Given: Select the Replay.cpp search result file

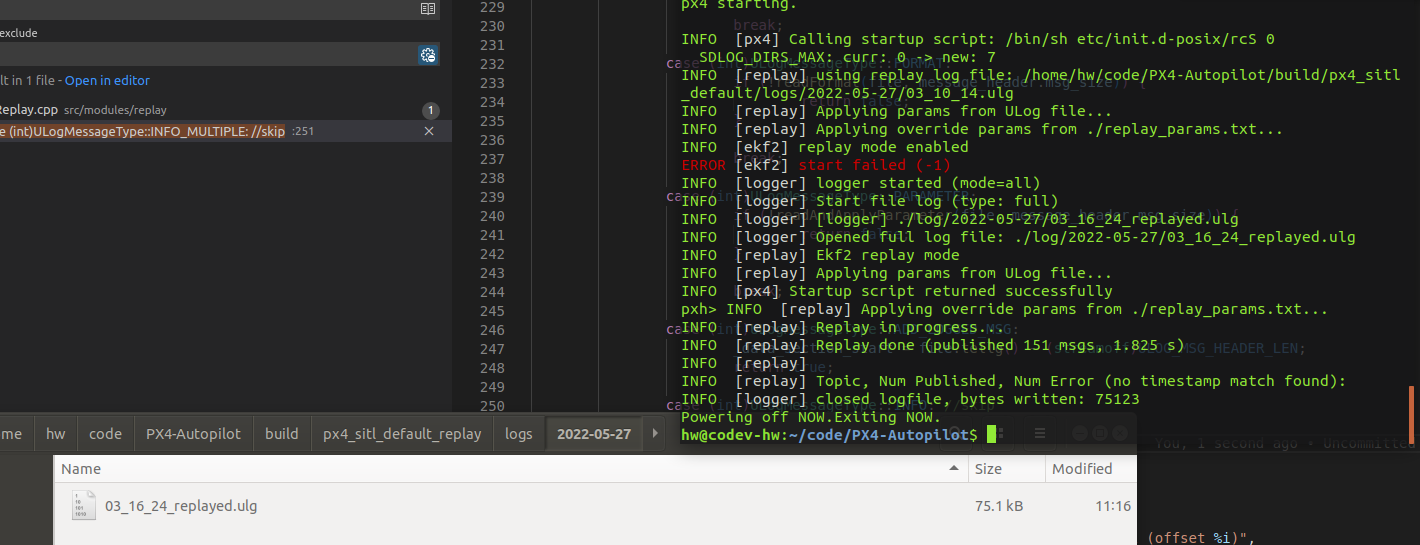Looking at the screenshot, I should point(225,110).
